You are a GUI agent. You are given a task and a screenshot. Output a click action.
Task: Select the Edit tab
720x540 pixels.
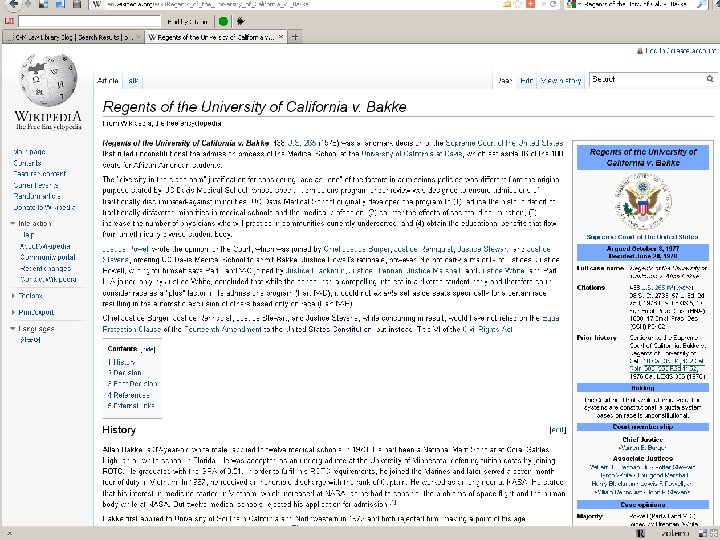click(526, 80)
